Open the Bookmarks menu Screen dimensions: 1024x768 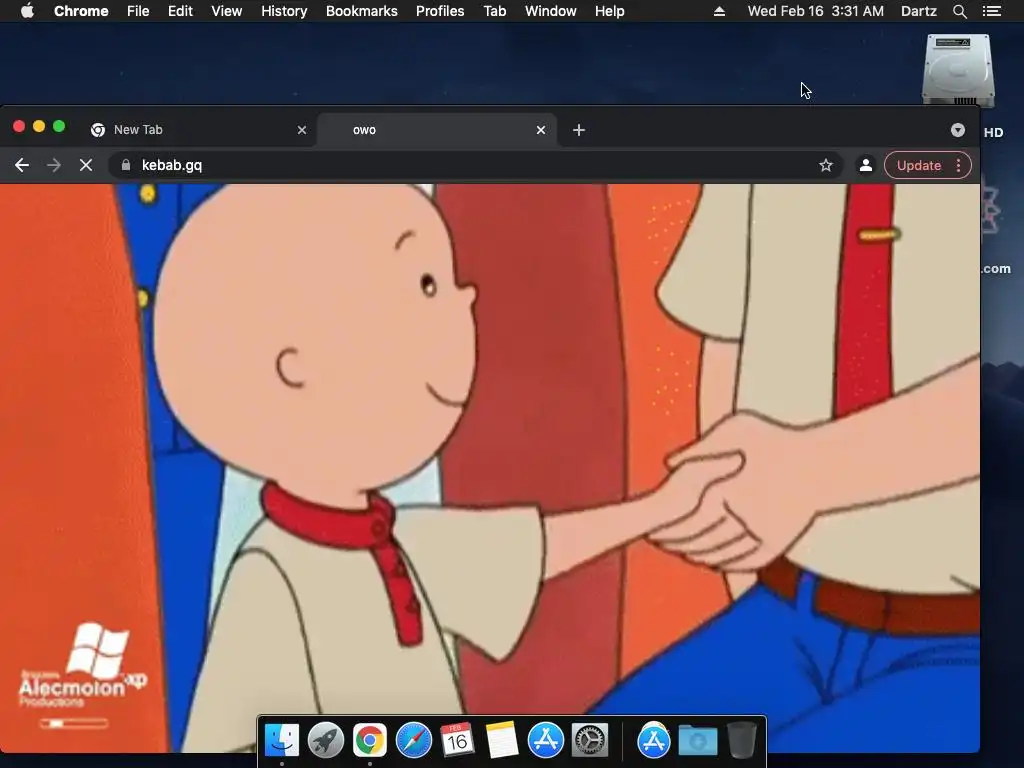(362, 11)
